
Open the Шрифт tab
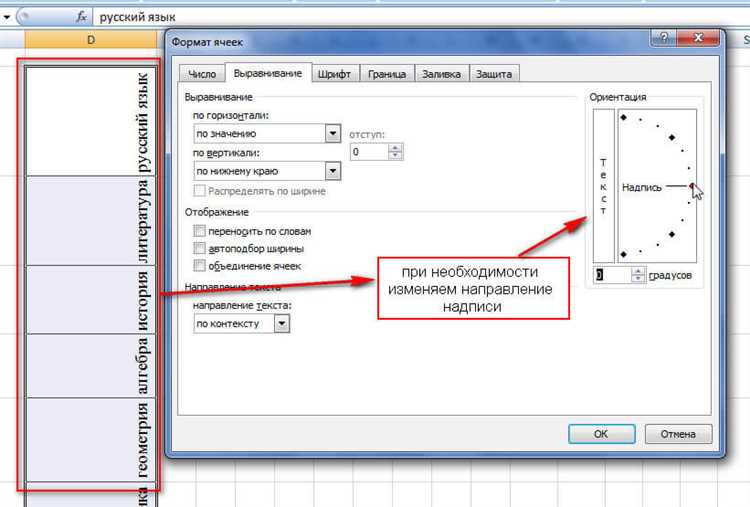334,74
